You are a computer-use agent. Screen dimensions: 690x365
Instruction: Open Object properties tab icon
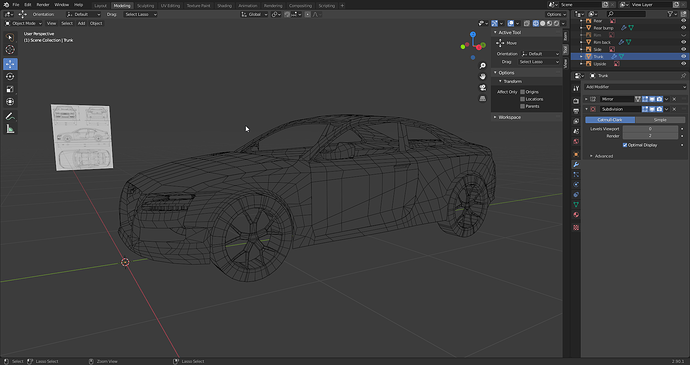coord(576,155)
